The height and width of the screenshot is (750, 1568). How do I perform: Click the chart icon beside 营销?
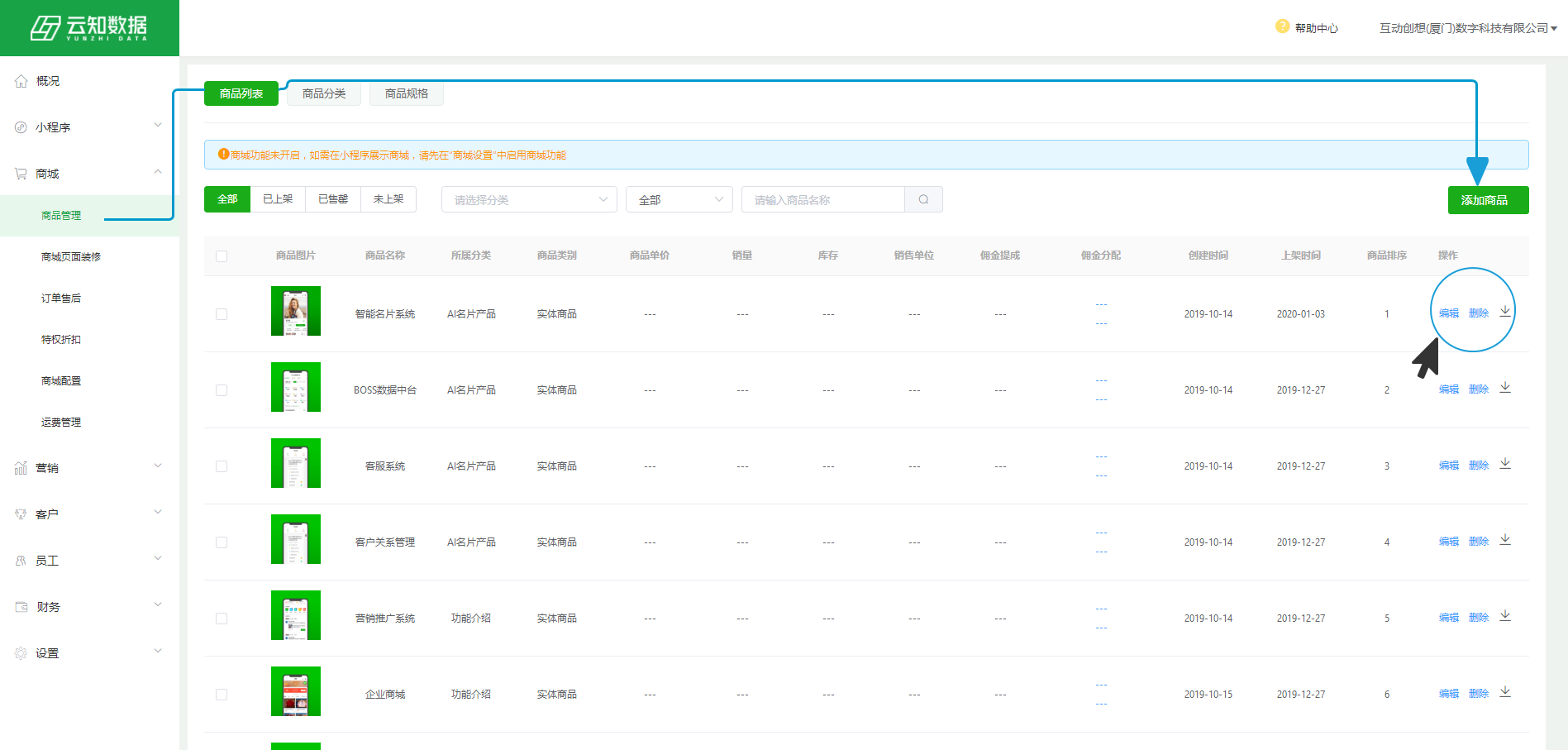21,468
